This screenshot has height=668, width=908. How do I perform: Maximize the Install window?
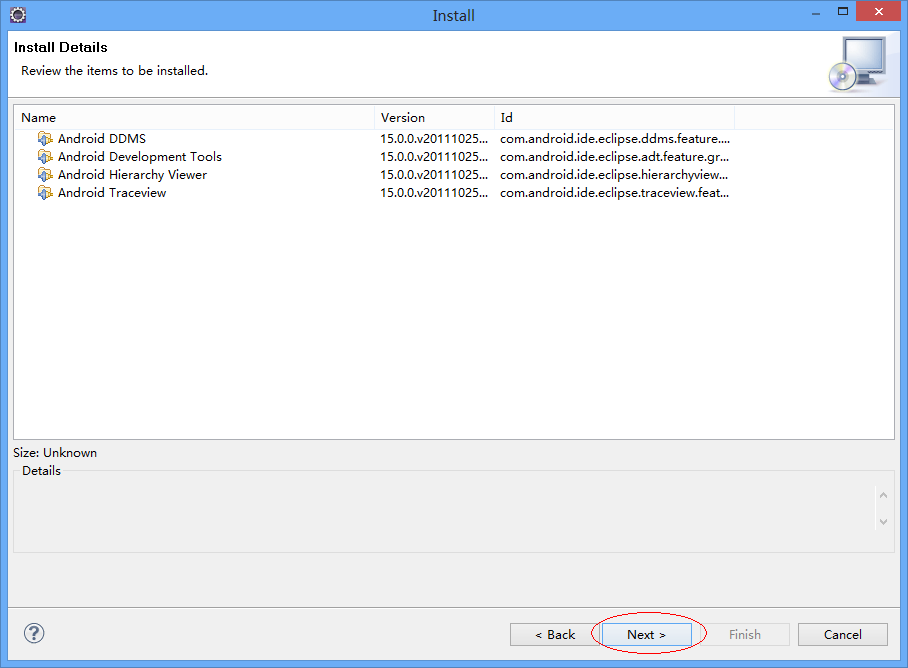(x=843, y=12)
